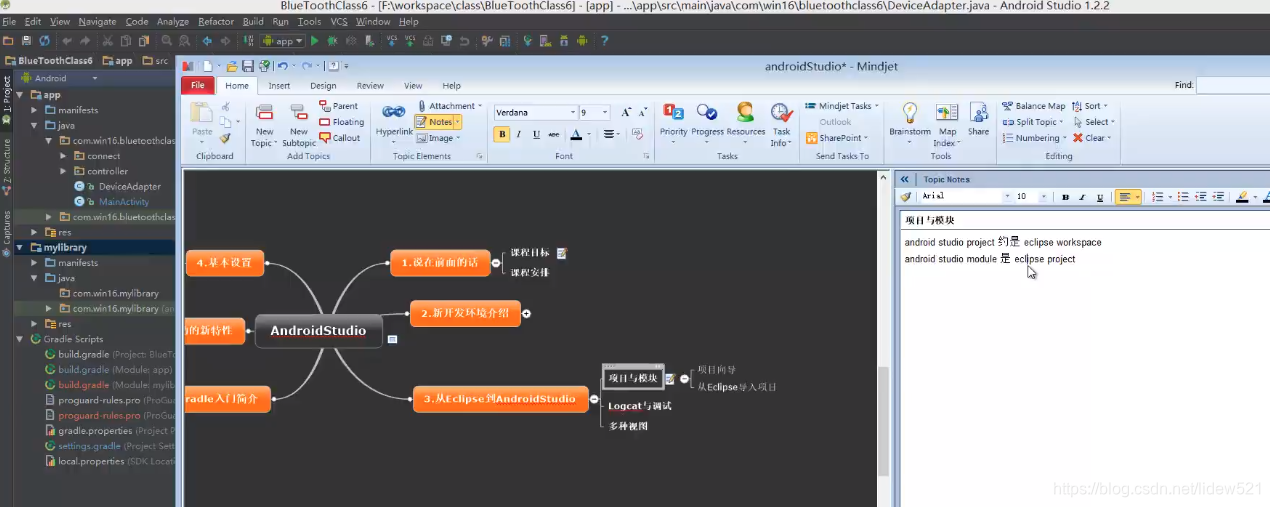
Task: Switch to the Review ribbon tab
Action: (370, 86)
